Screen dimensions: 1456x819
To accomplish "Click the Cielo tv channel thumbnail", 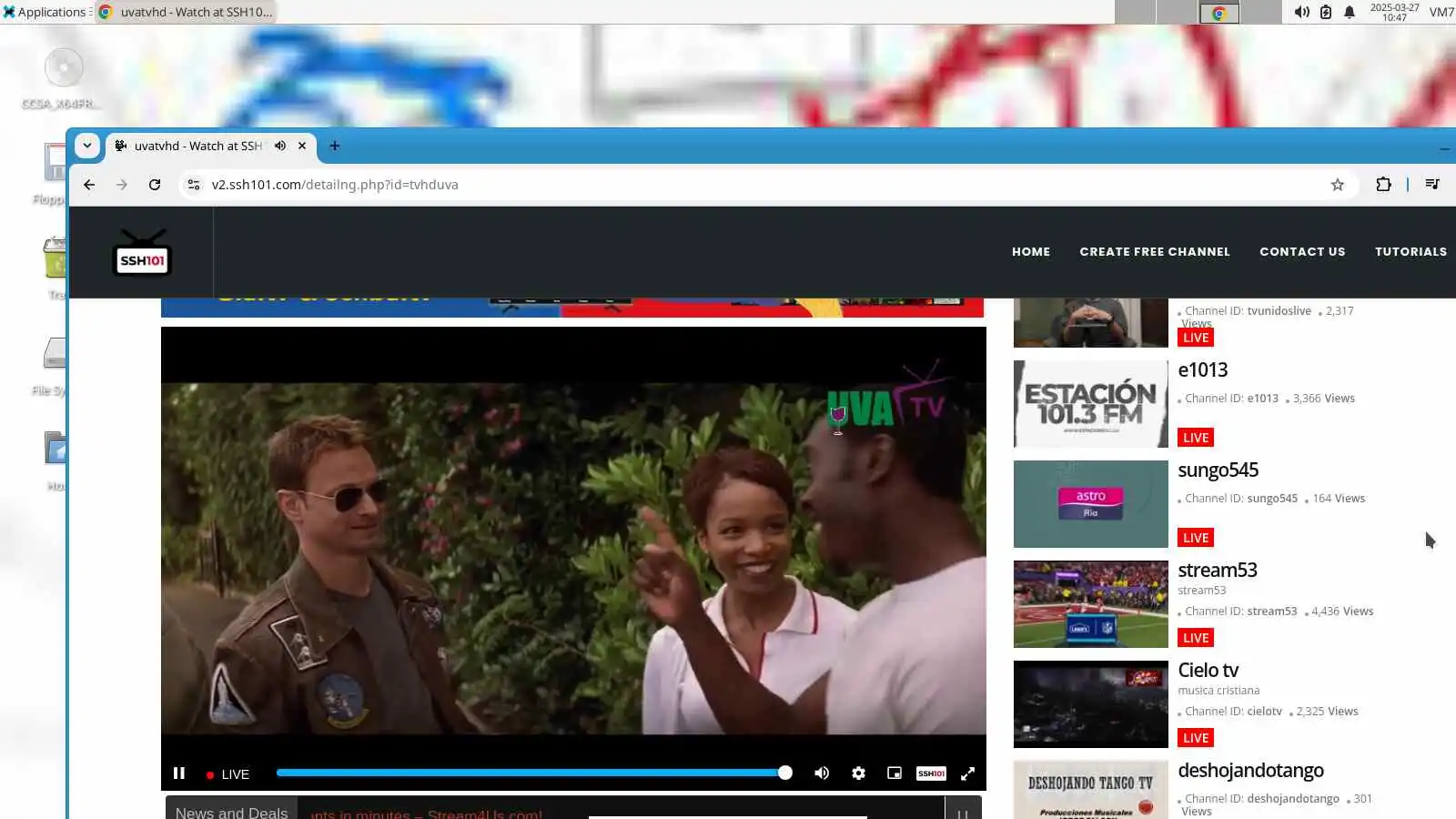I will tap(1091, 704).
